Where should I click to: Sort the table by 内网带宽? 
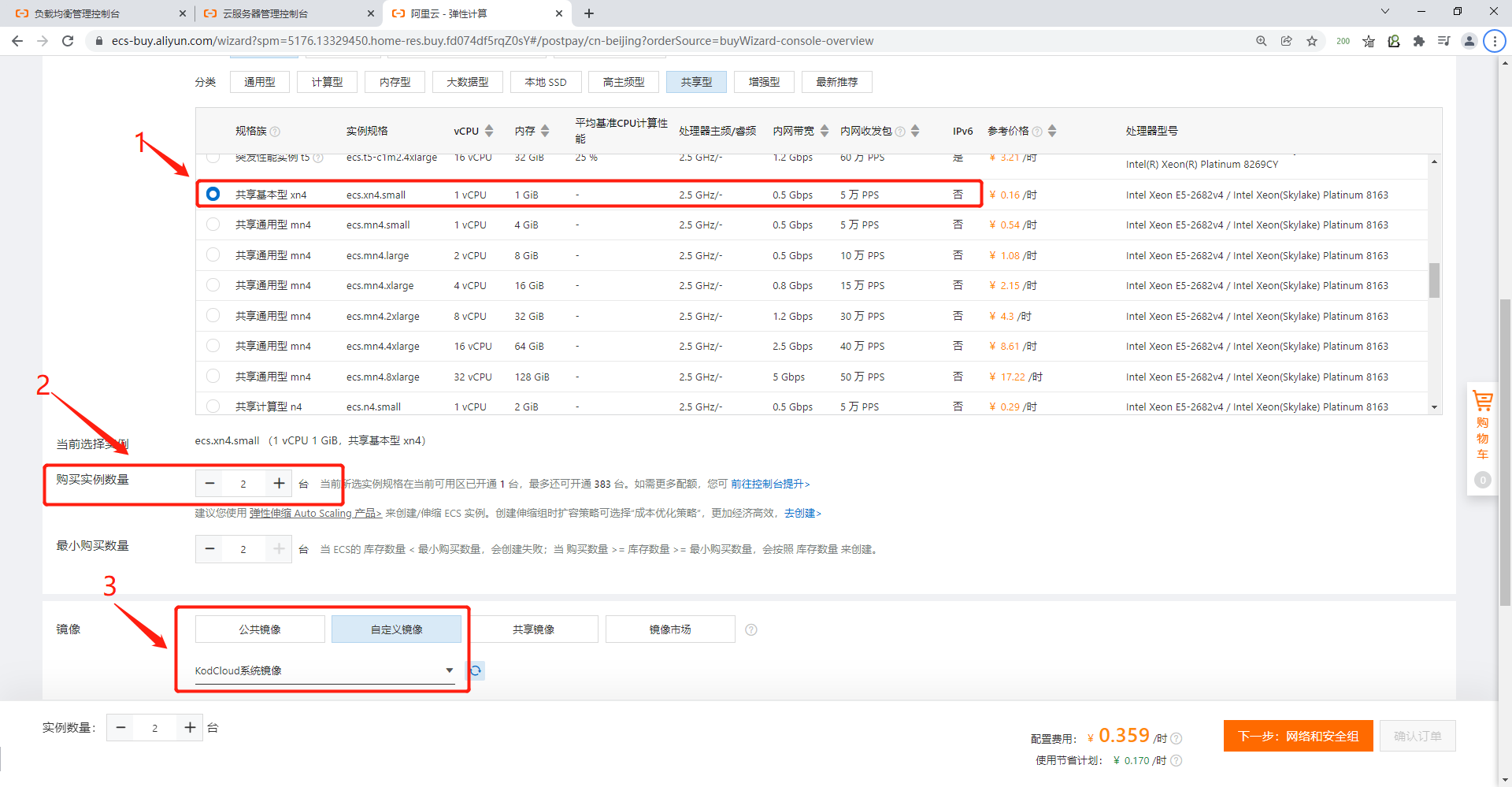point(825,131)
